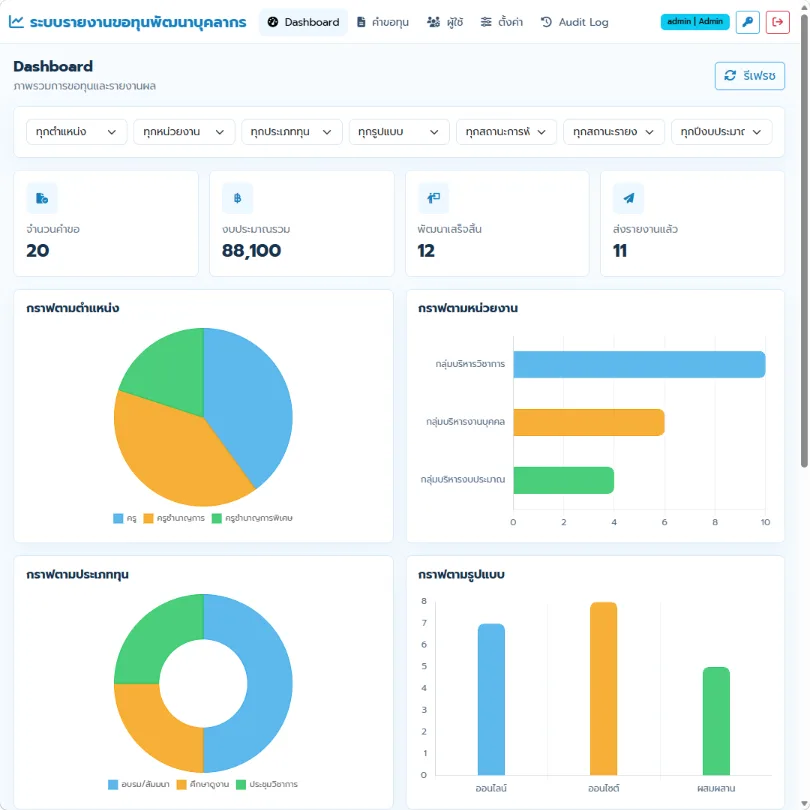Click the file icon on the จำนวนคำขอ card
This screenshot has height=810, width=810.
[42, 198]
